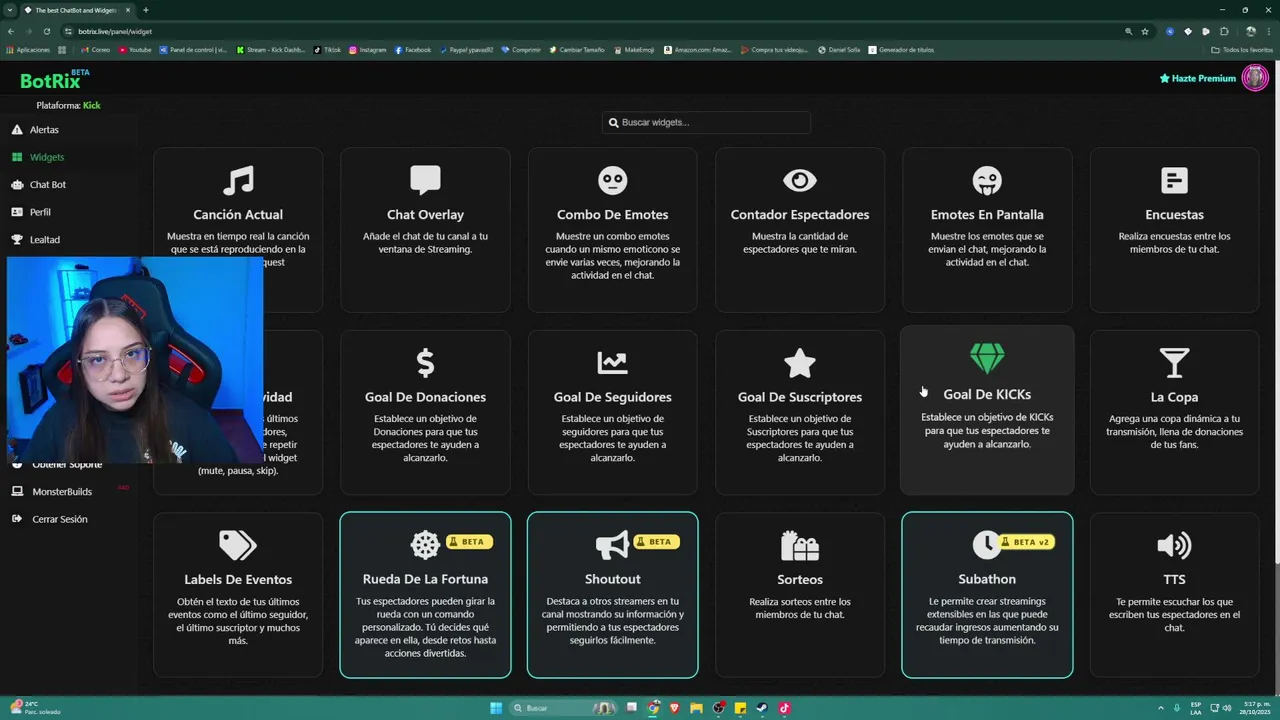
Task: Open the Tiktok bookmark
Action: pyautogui.click(x=327, y=50)
